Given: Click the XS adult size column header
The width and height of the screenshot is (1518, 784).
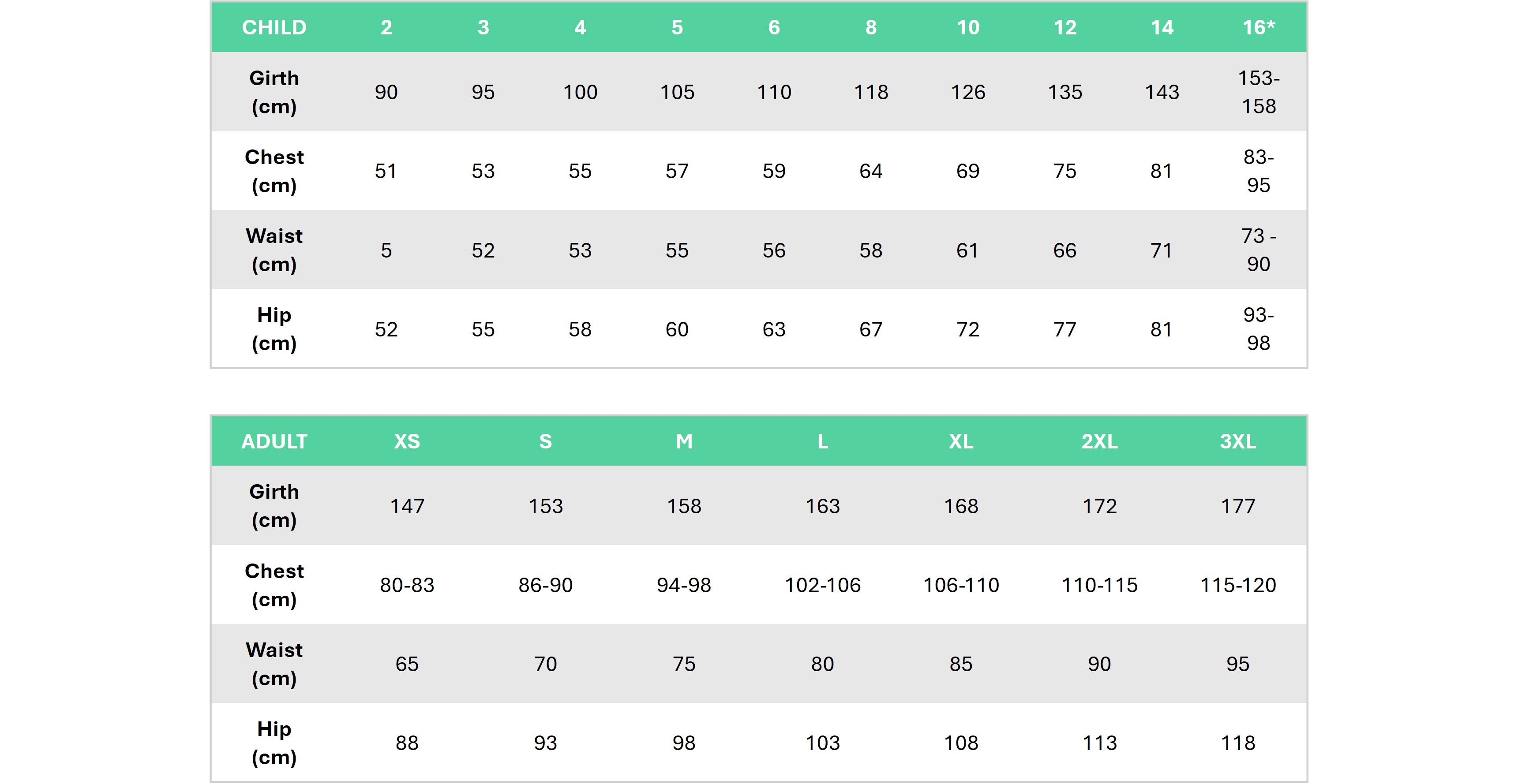Looking at the screenshot, I should click(407, 441).
